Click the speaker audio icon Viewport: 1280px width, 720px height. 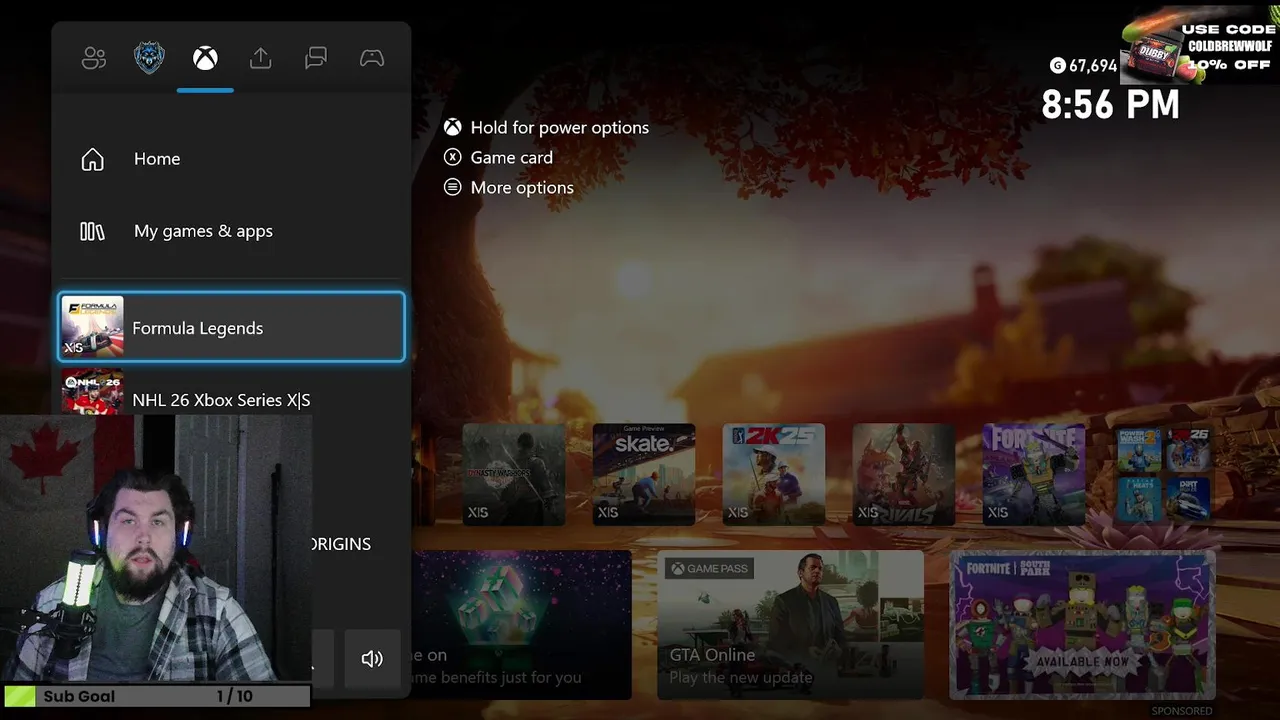click(x=372, y=659)
